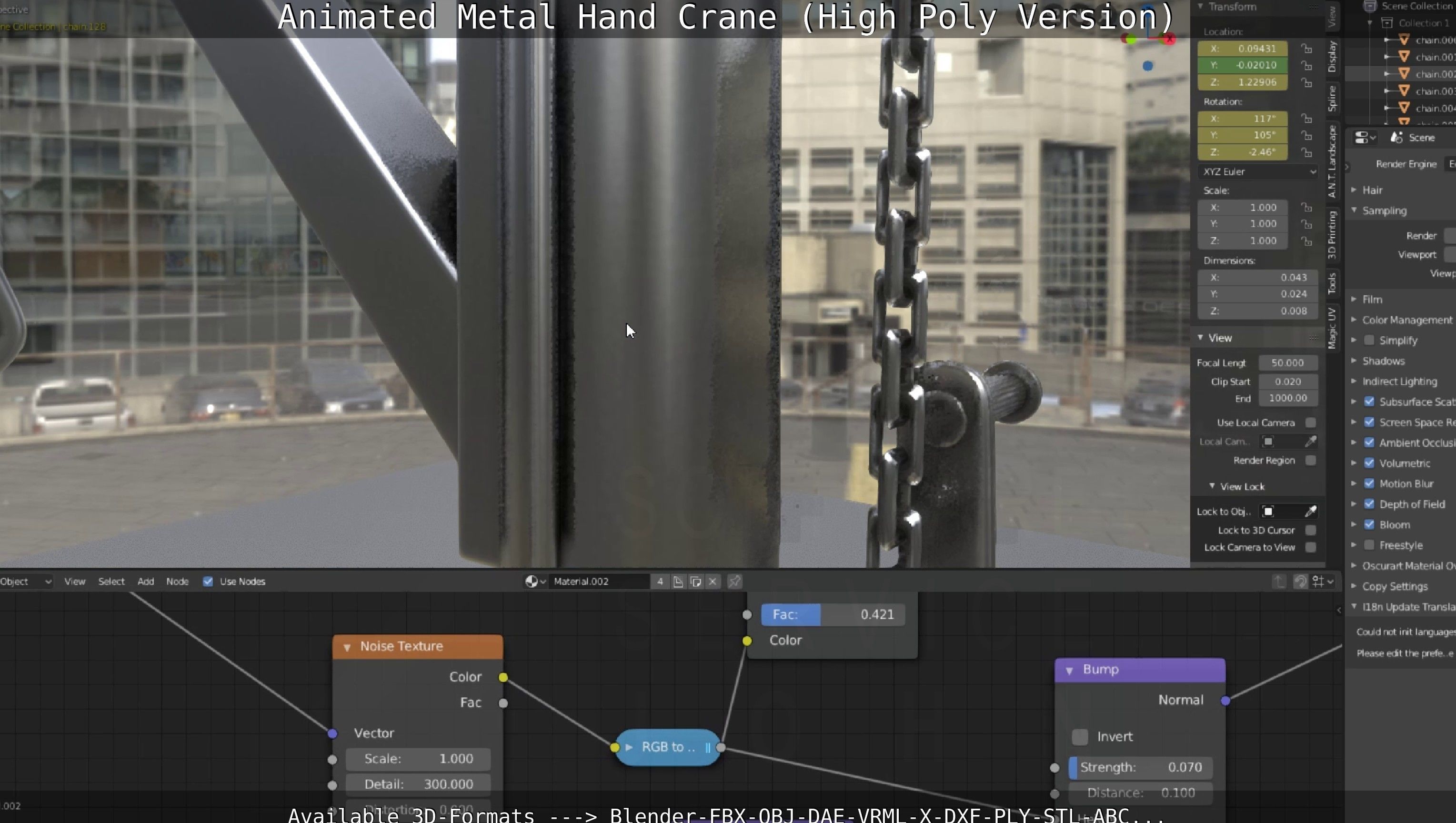Enable the Use Local Camera checkbox
Image resolution: width=1456 pixels, height=823 pixels.
tap(1311, 422)
